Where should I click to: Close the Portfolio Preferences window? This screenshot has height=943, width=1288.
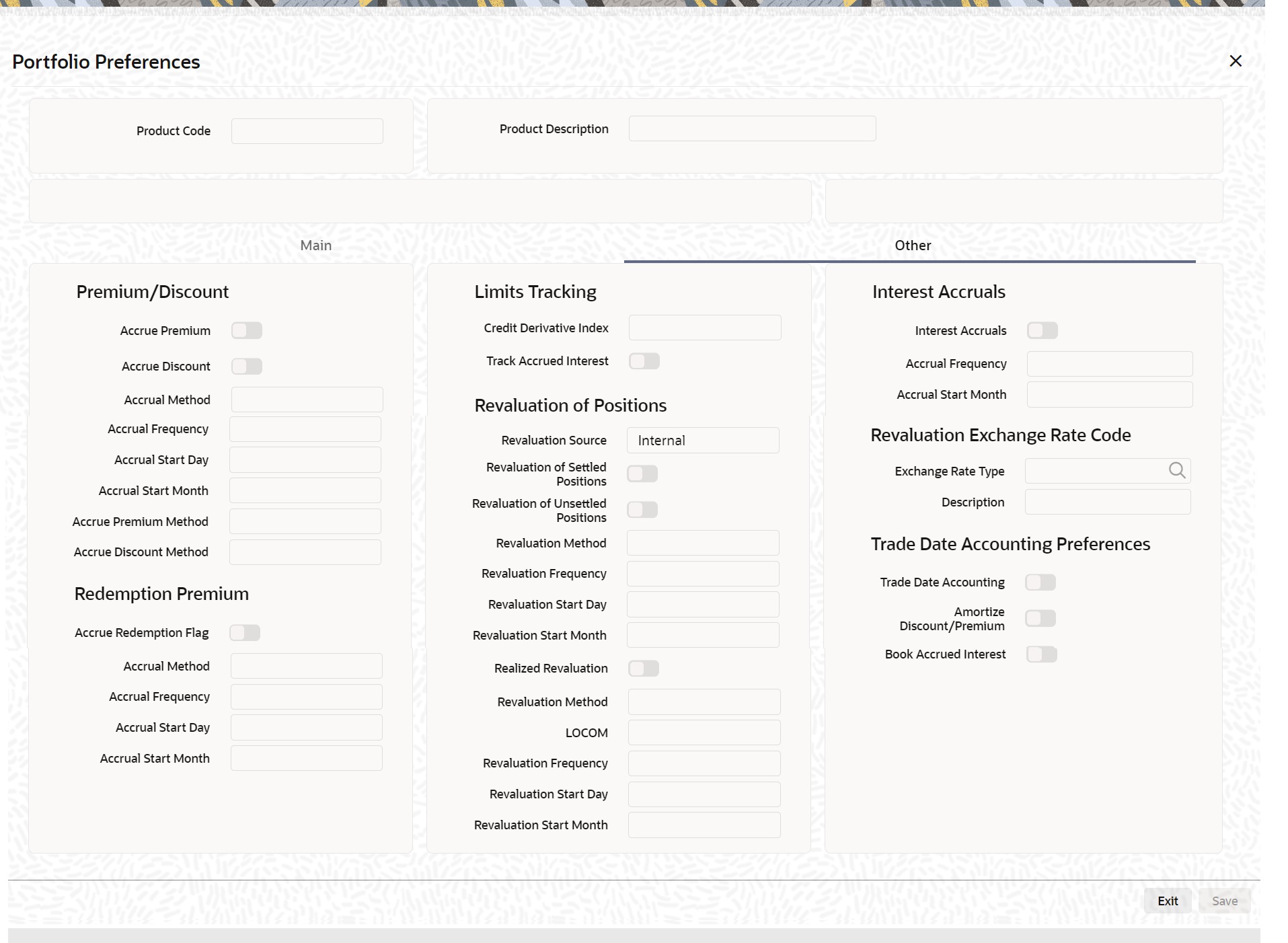1236,61
